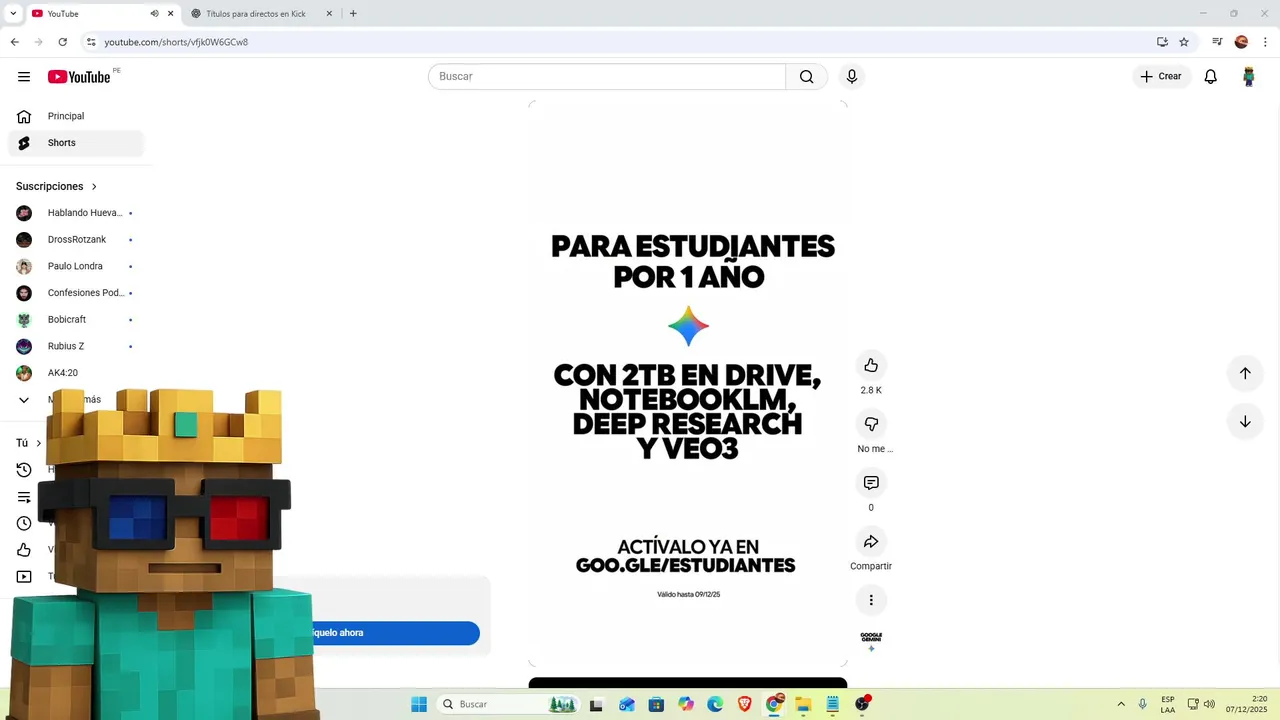Open the Short's three-dot more options
The width and height of the screenshot is (1280, 720).
[871, 600]
